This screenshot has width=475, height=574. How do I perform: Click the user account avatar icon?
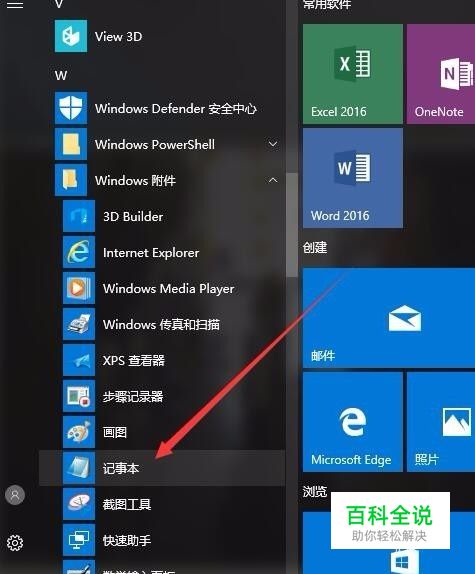15,495
